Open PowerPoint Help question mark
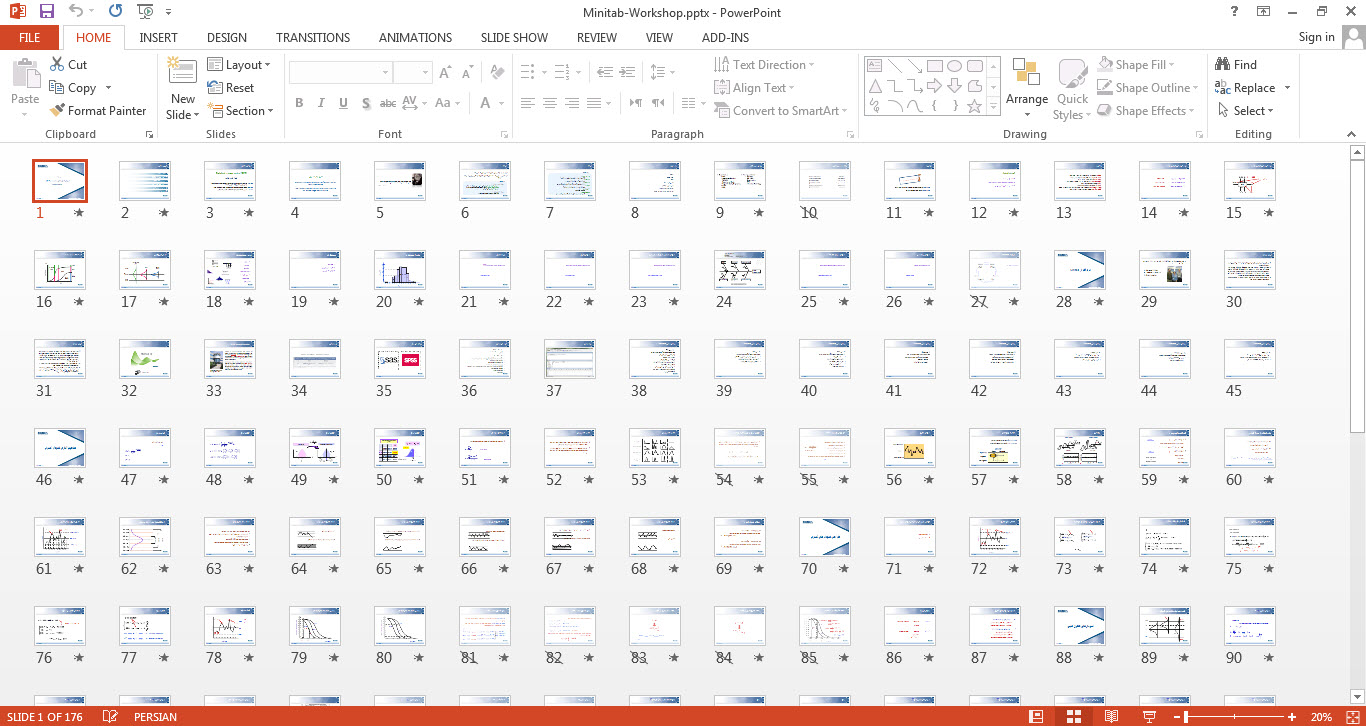The width and height of the screenshot is (1366, 726). click(1236, 12)
